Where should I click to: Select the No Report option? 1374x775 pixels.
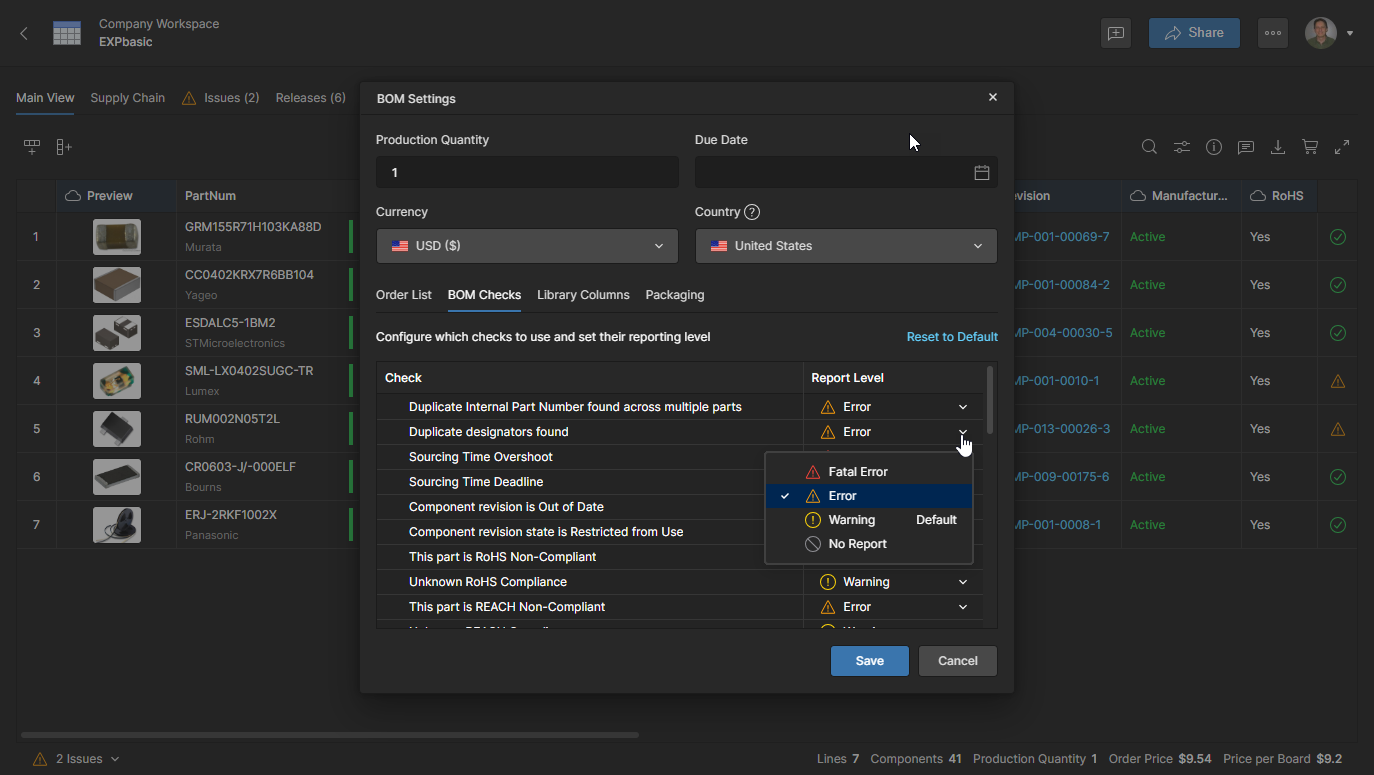[x=857, y=544]
